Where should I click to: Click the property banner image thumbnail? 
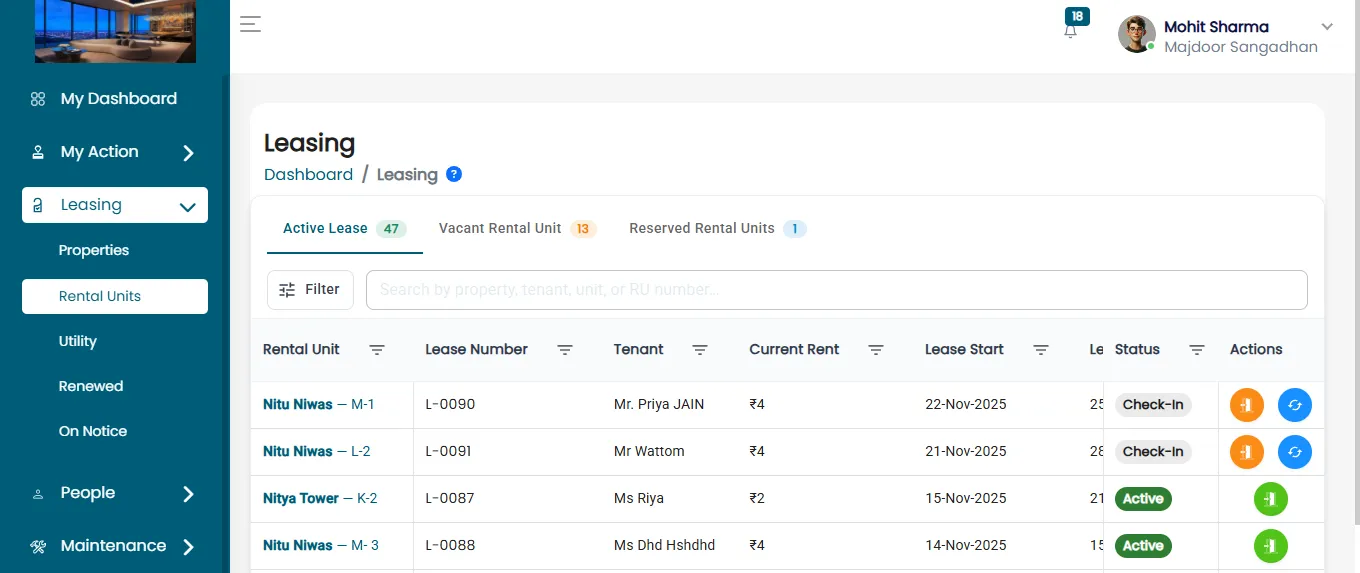115,31
